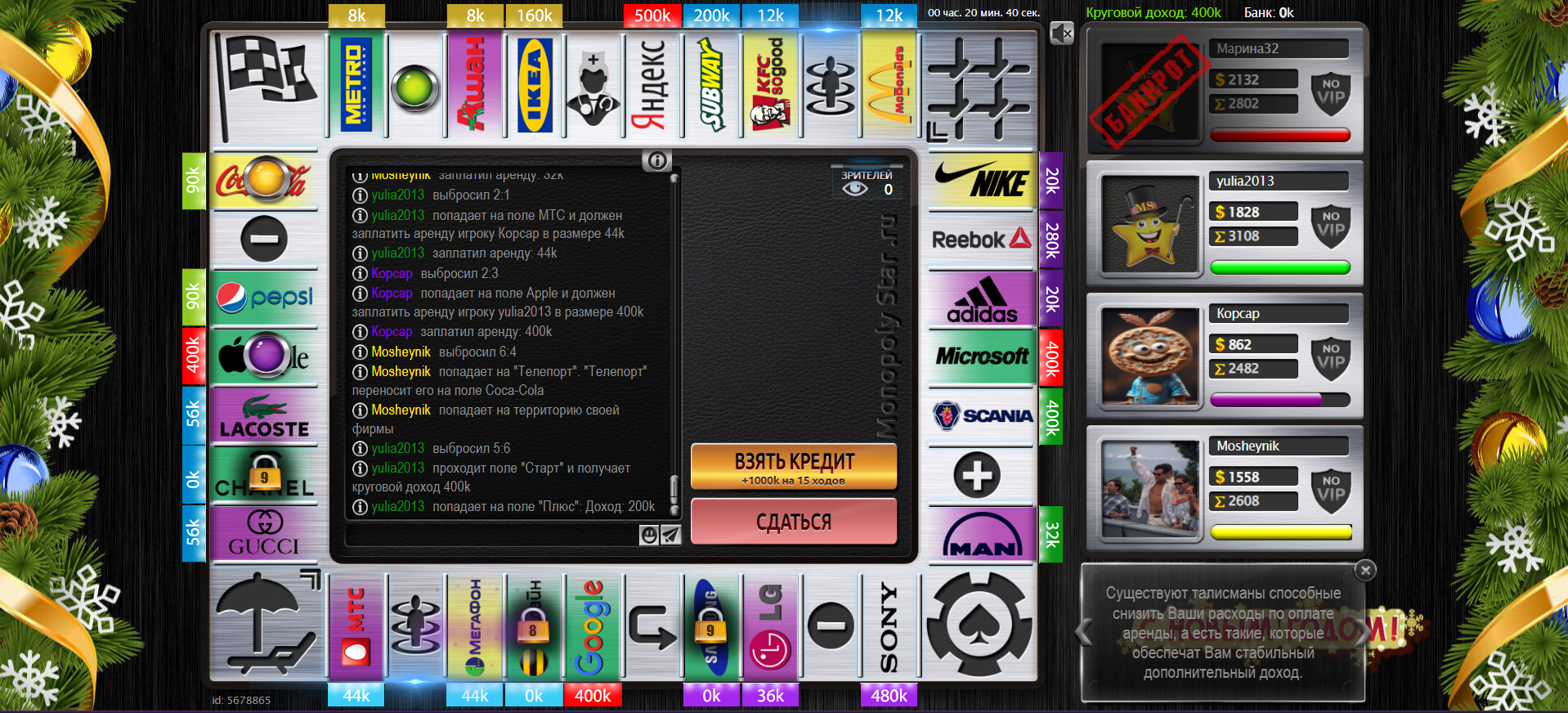This screenshot has width=1568, height=713.
Task: Click the casino chip corner cell
Action: coord(979,626)
